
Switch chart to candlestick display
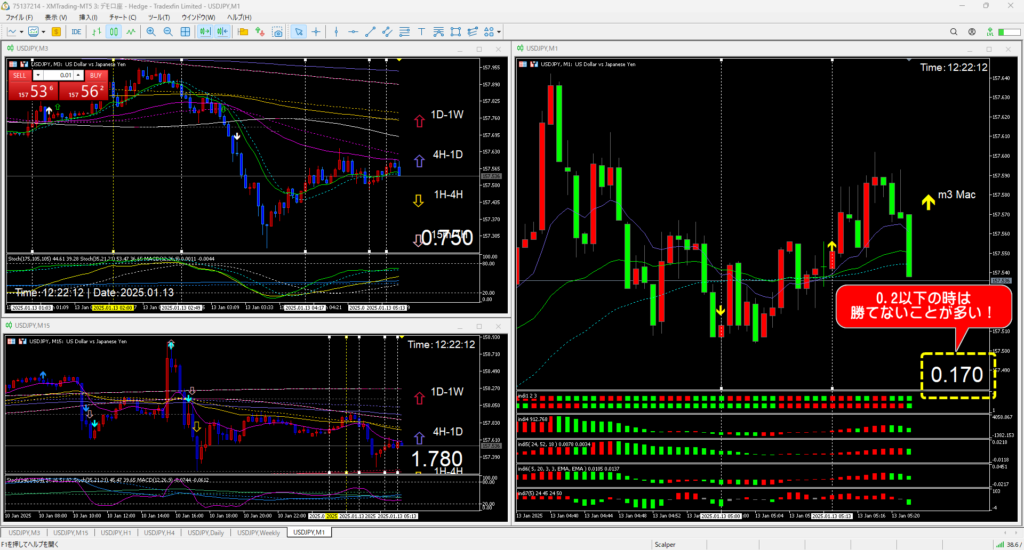pos(114,32)
